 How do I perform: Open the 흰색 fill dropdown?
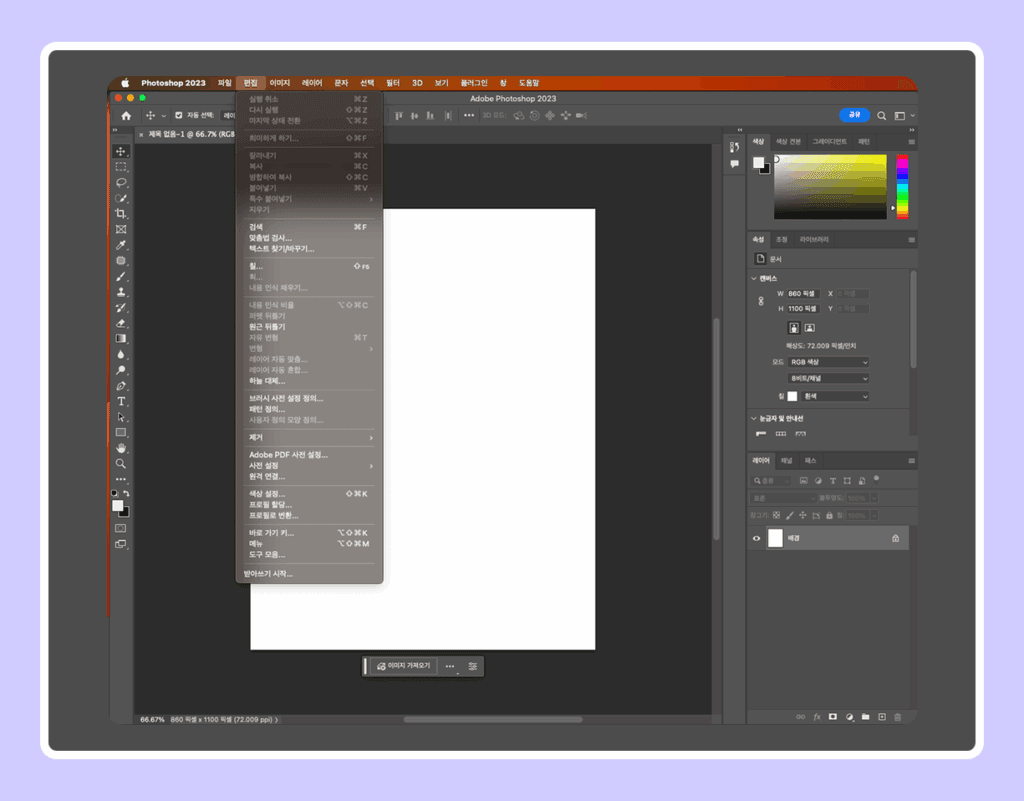pos(835,396)
